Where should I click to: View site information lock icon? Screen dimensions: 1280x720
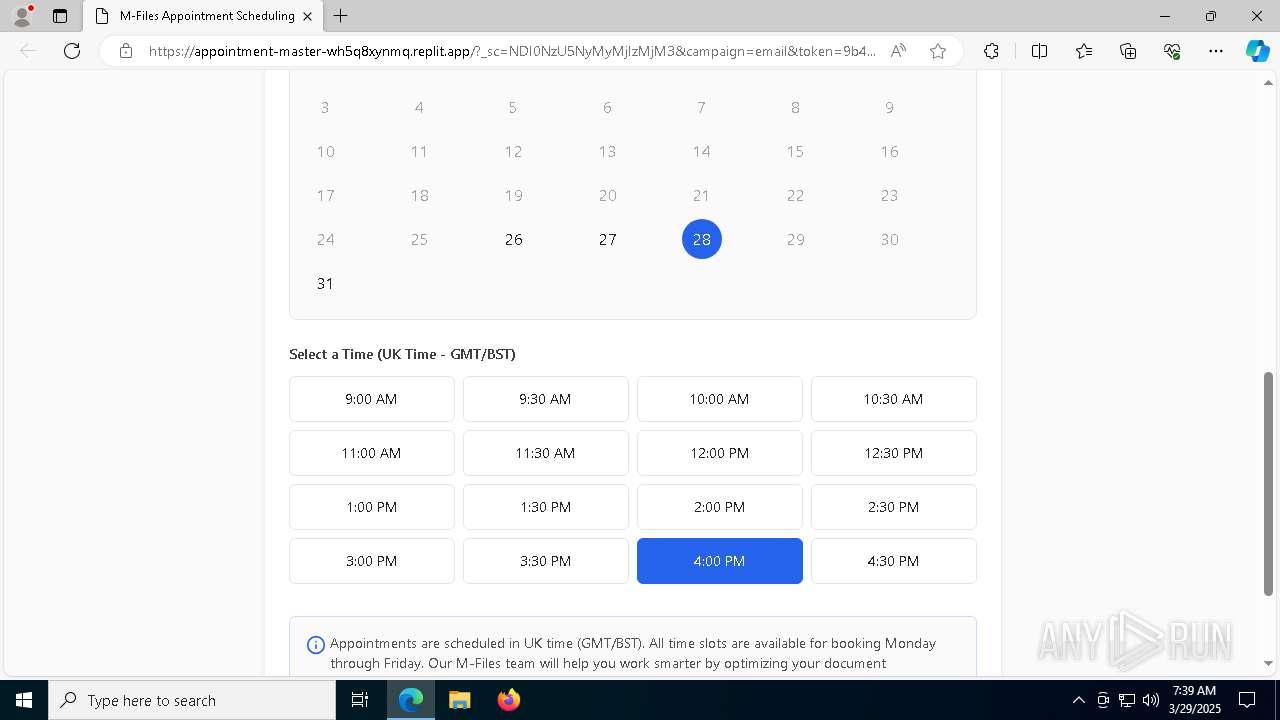126,51
